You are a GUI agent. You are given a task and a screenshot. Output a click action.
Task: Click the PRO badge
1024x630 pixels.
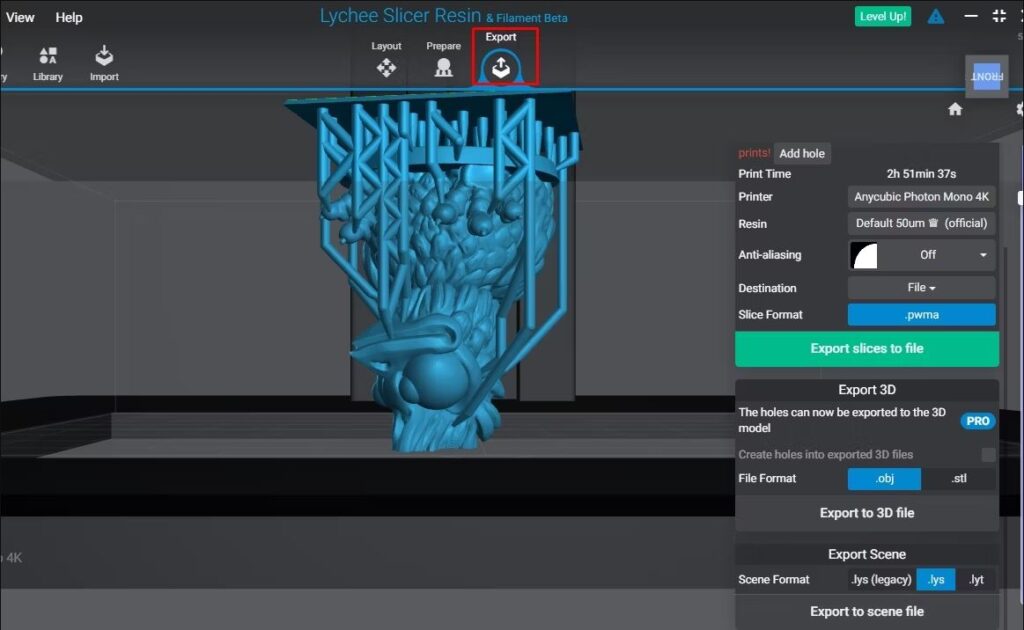pos(978,421)
